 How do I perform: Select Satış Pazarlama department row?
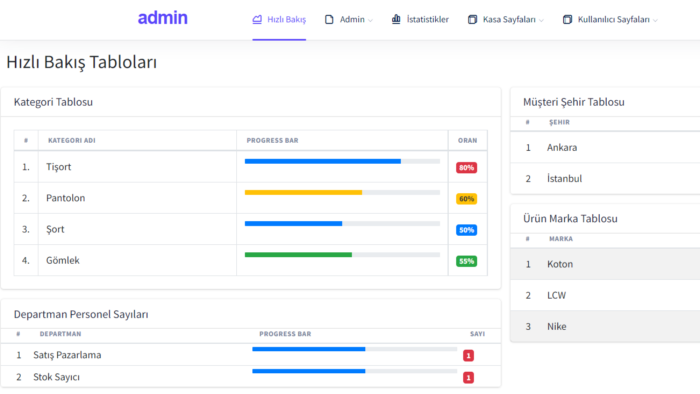pos(250,355)
